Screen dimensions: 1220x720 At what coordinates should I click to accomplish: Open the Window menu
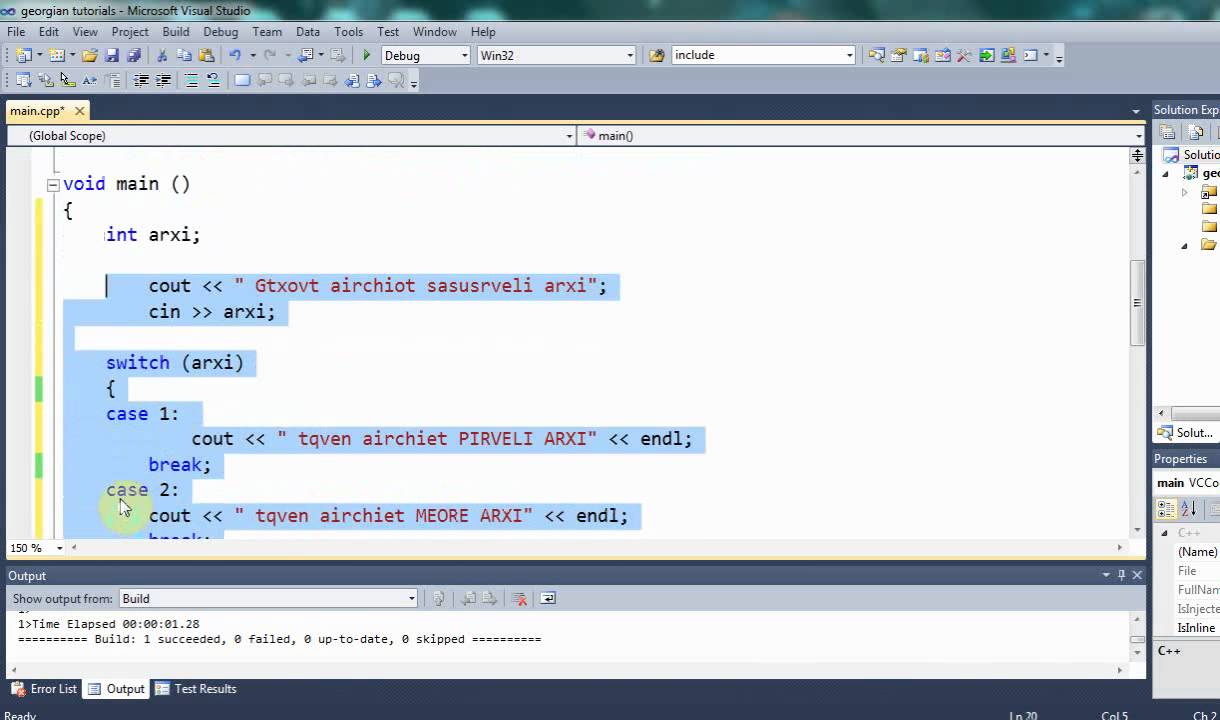pos(435,32)
